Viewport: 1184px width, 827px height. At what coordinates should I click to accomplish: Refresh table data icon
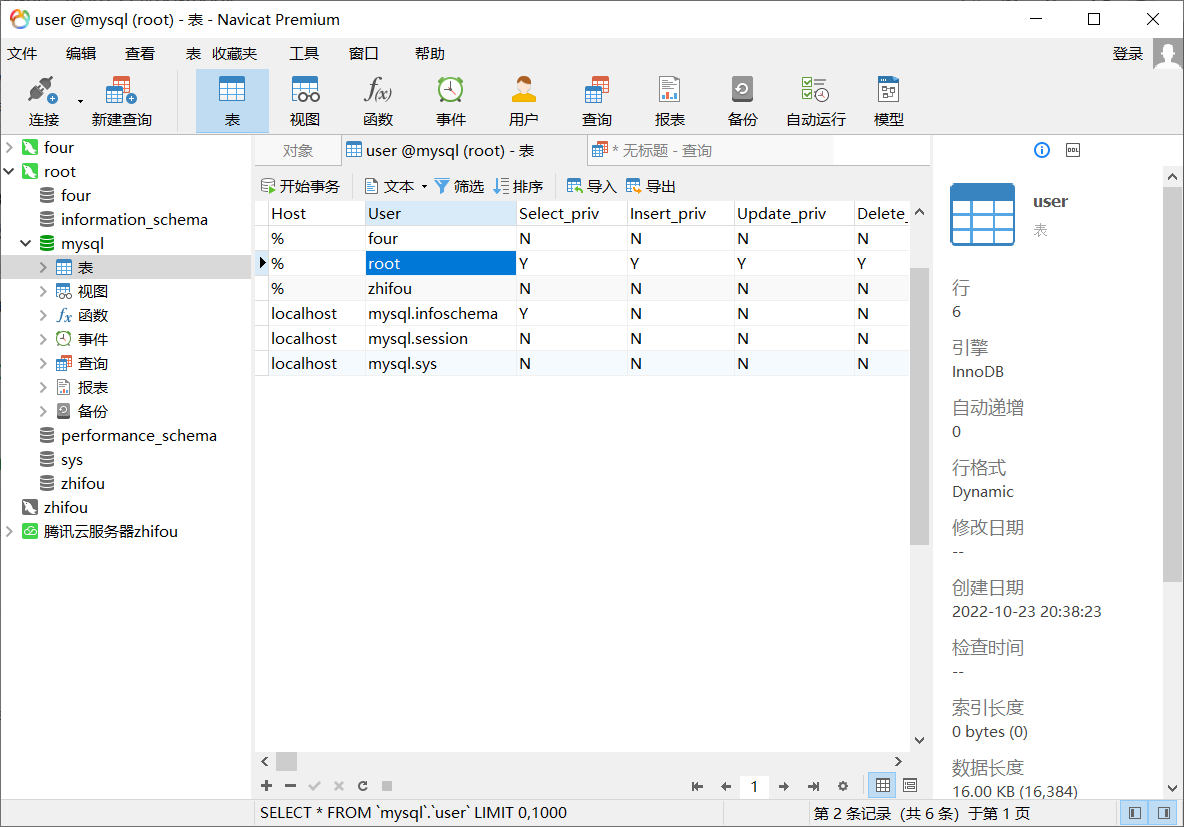(362, 786)
